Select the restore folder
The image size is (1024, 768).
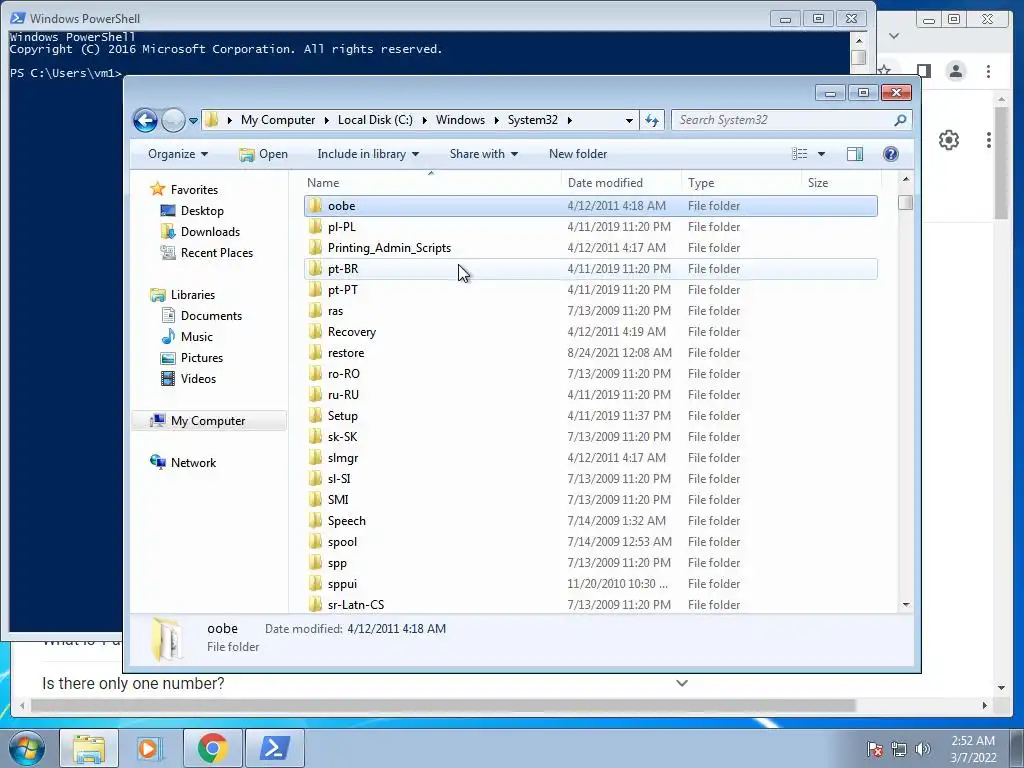[x=590, y=353]
